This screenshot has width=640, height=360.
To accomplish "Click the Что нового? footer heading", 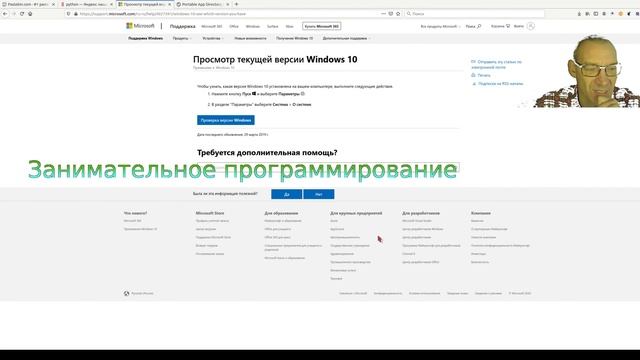I will tap(136, 213).
